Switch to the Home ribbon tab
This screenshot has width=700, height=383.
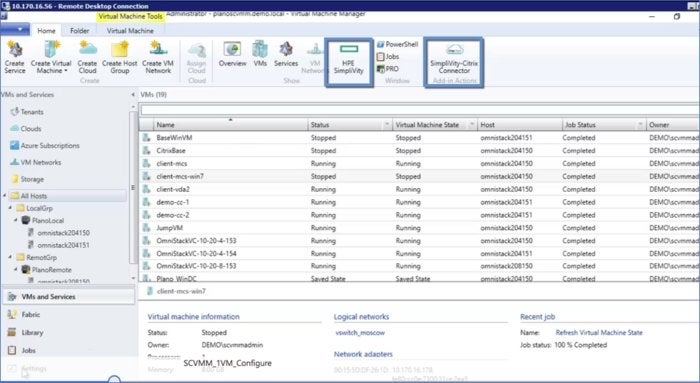[46, 31]
